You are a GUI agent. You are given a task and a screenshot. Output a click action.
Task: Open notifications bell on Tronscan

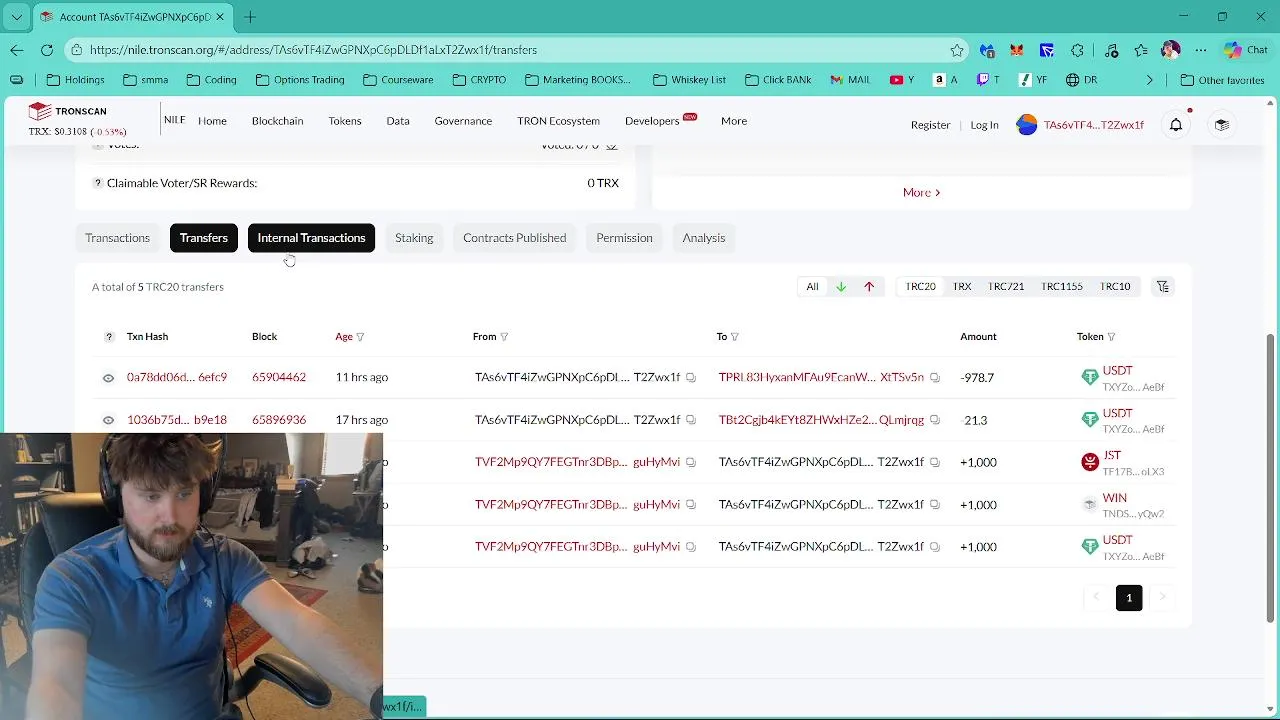pos(1176,125)
